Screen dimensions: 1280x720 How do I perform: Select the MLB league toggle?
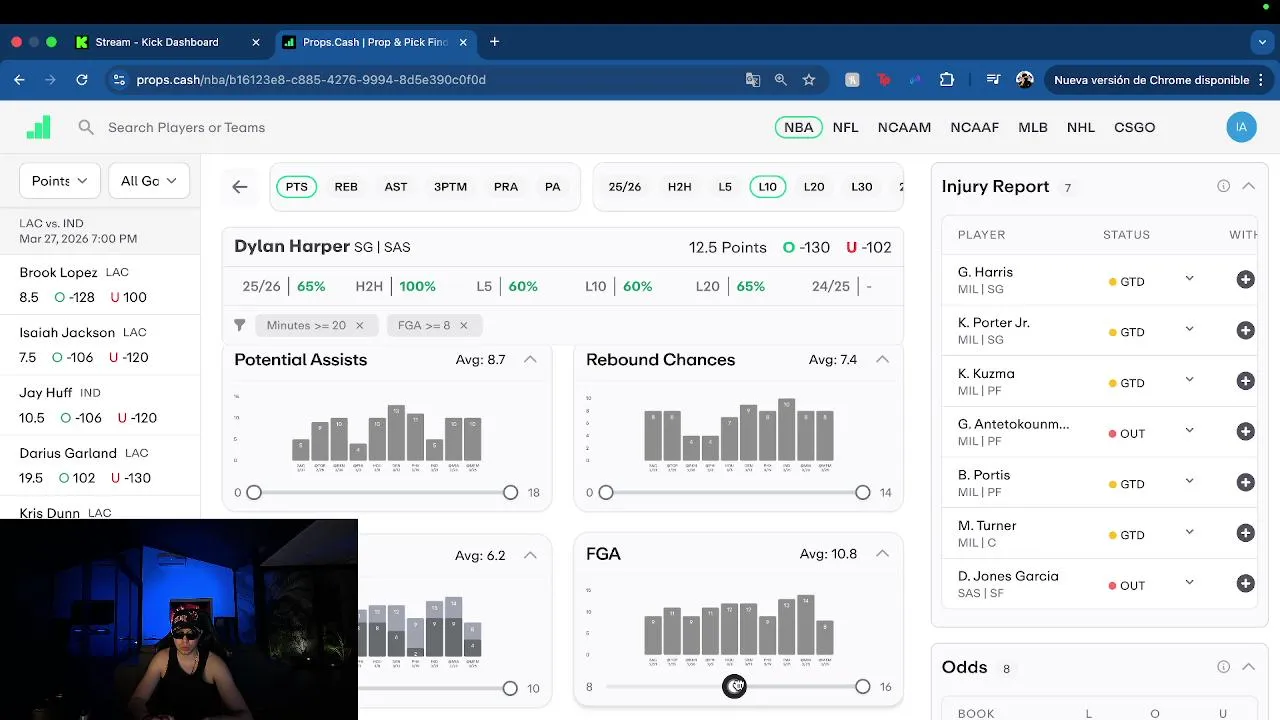pos(1033,127)
